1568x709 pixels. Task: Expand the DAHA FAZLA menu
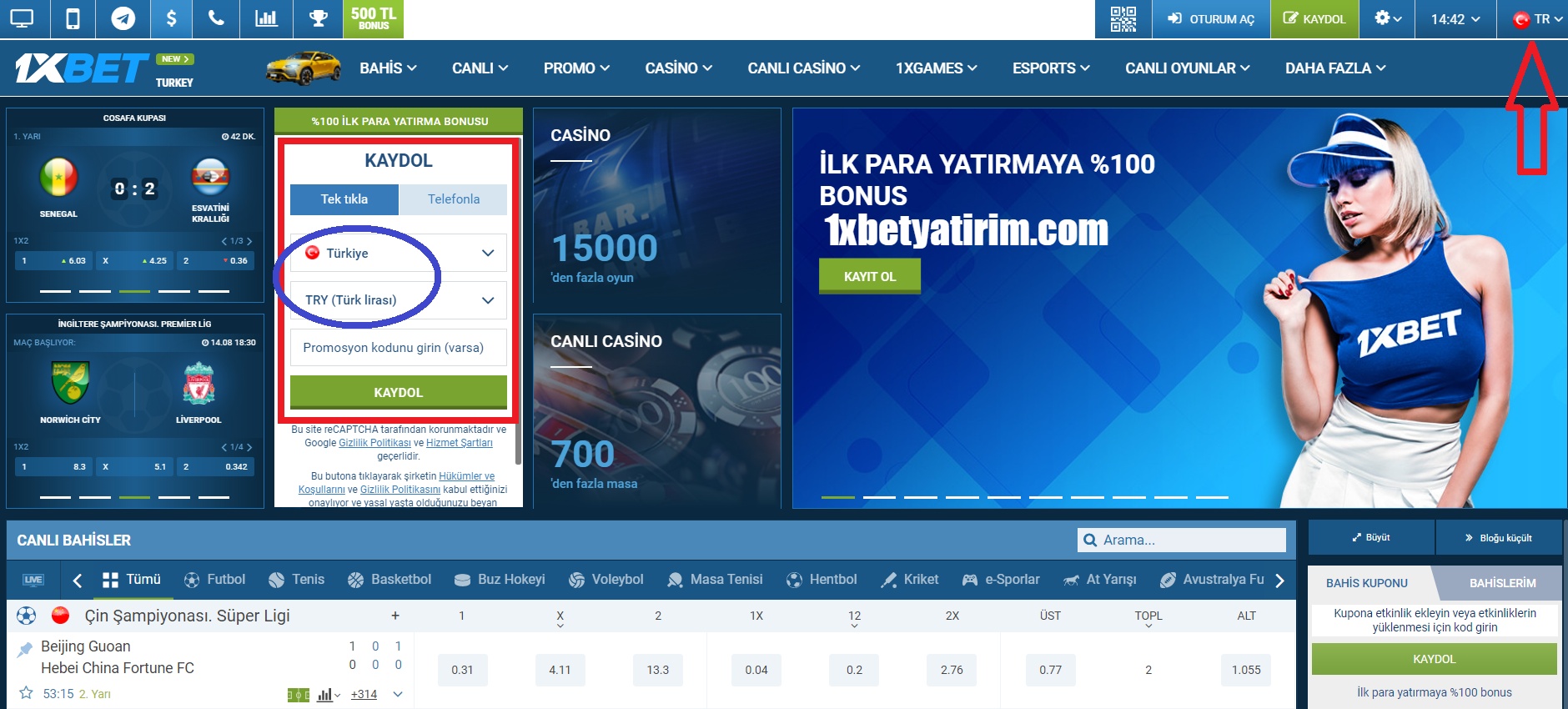point(1335,68)
